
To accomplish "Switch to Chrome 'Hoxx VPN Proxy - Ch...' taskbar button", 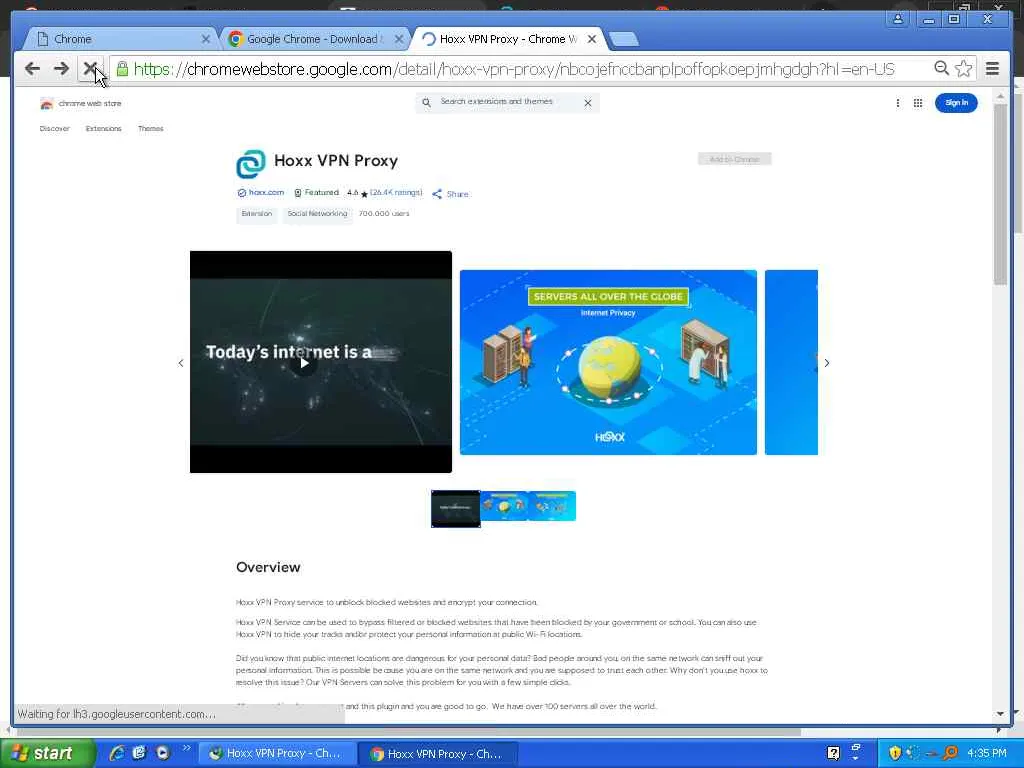I will [438, 754].
